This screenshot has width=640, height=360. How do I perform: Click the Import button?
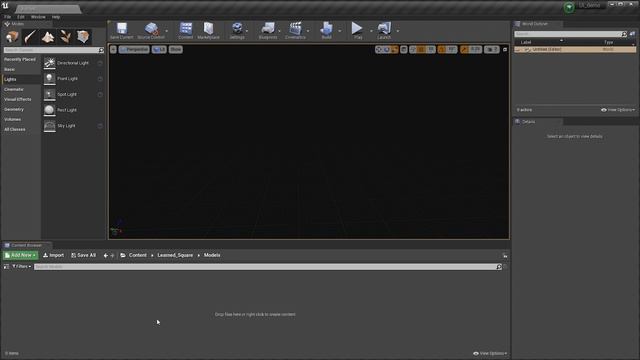pos(53,255)
